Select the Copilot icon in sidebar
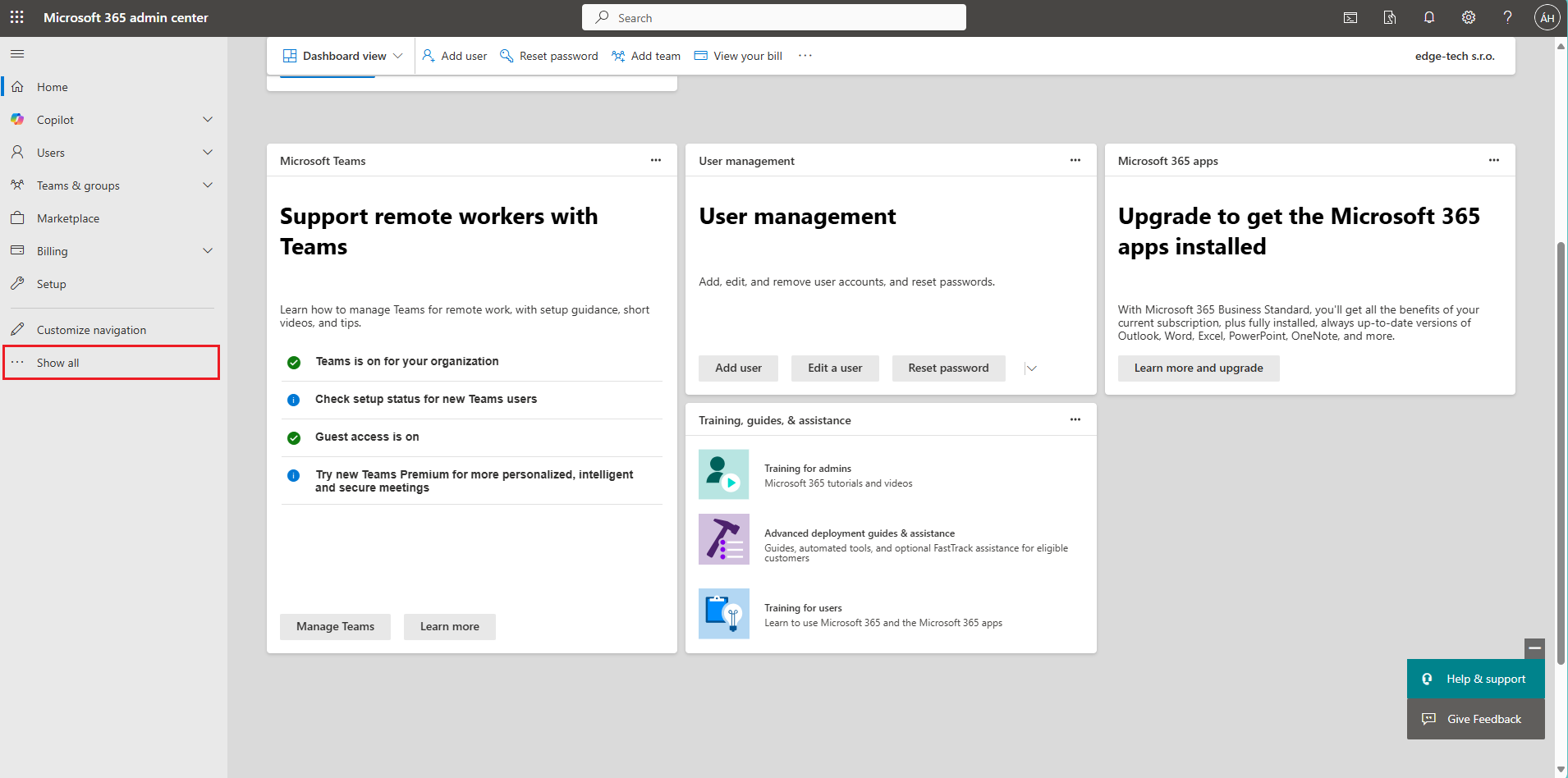1568x778 pixels. (x=17, y=119)
